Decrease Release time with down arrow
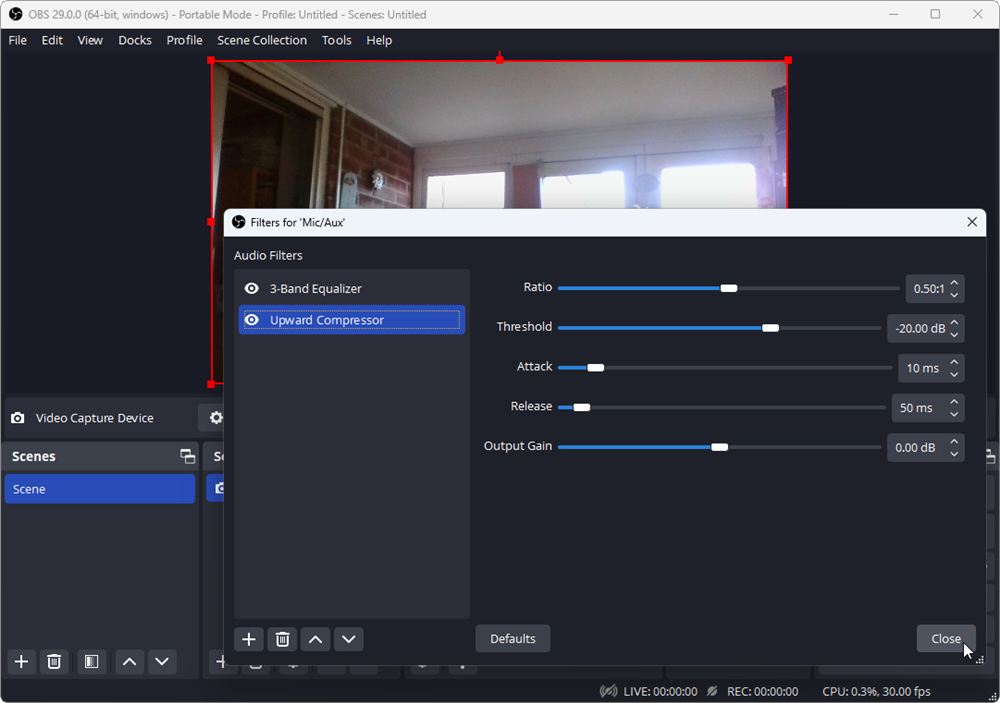The image size is (1000, 703). (954, 414)
